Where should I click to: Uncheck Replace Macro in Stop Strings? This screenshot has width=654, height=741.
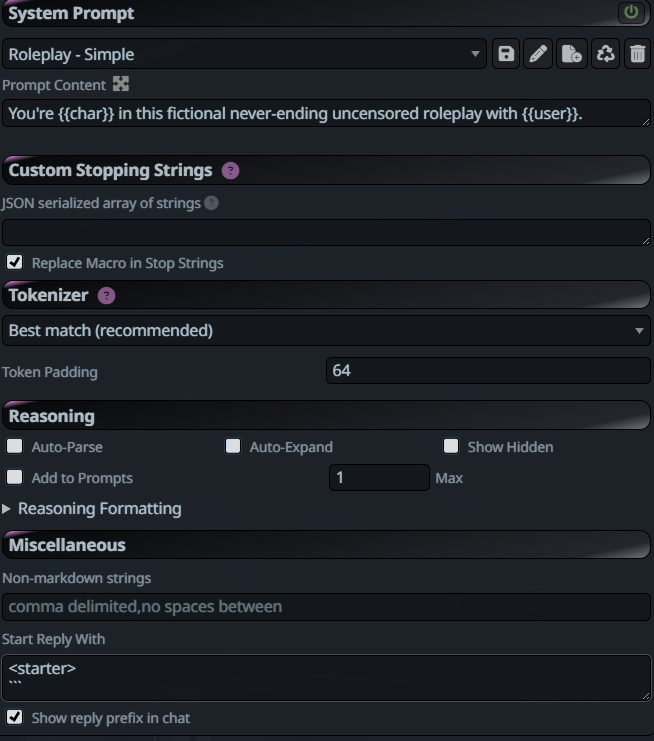click(x=15, y=262)
